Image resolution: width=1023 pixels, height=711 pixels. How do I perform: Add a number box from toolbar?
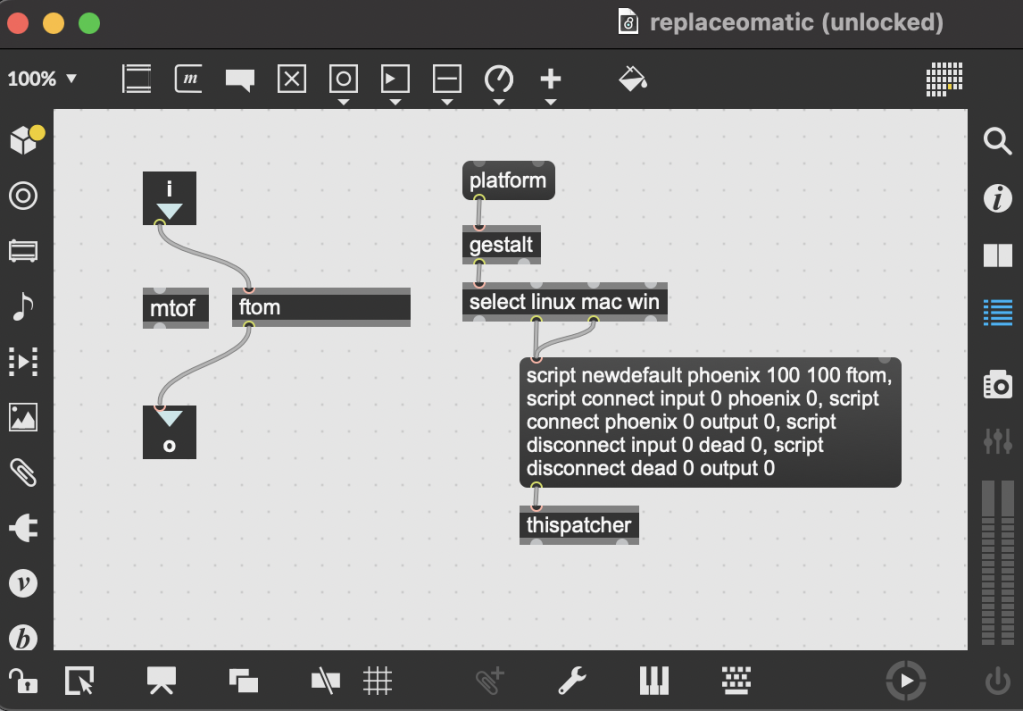click(395, 79)
